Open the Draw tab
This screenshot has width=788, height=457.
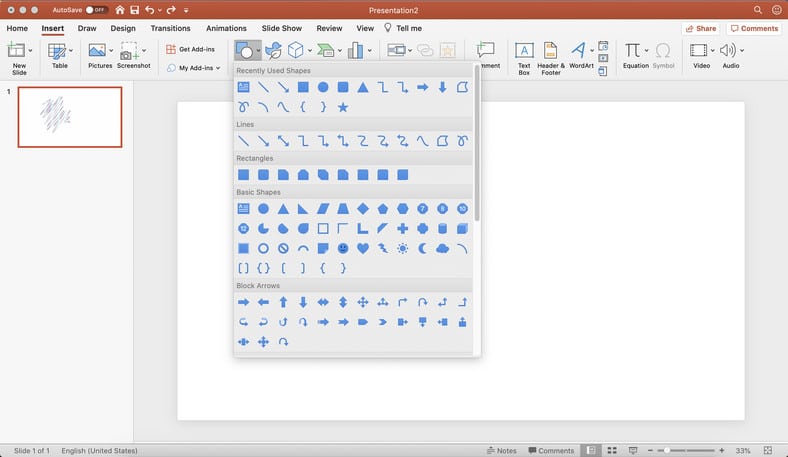[87, 28]
